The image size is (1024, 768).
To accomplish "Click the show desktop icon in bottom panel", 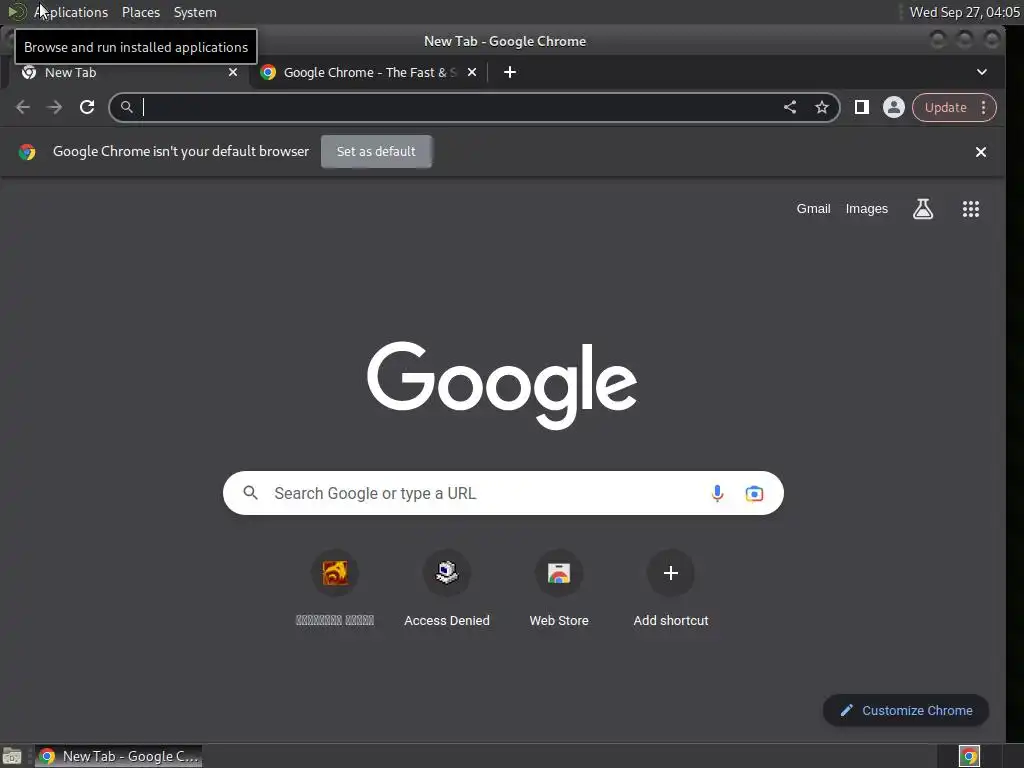I will pos(12,756).
